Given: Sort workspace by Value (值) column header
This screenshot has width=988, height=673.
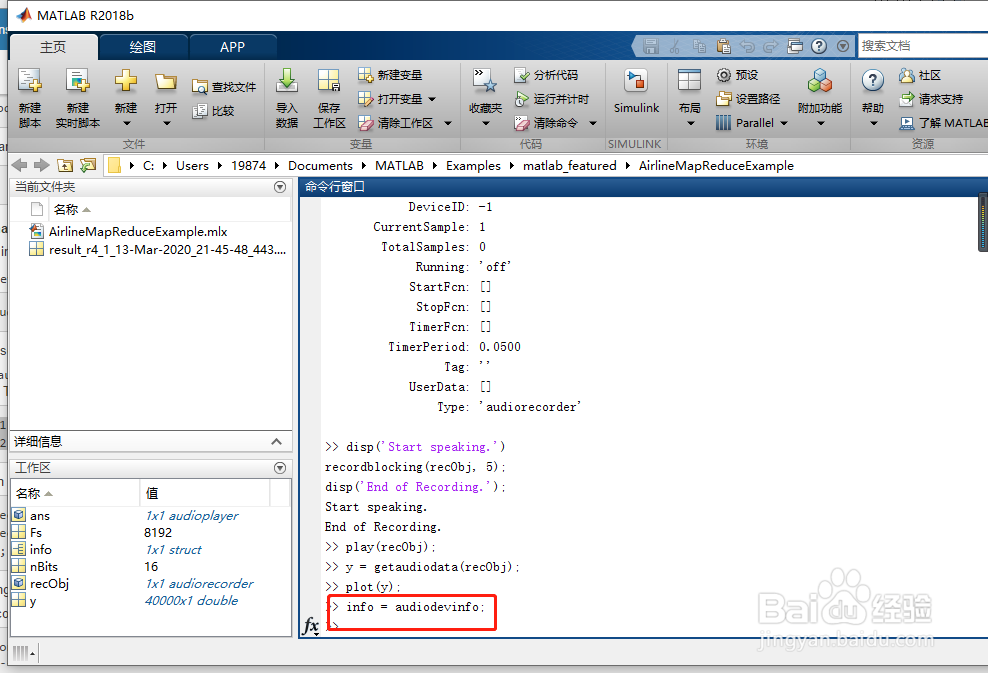Looking at the screenshot, I should (205, 493).
